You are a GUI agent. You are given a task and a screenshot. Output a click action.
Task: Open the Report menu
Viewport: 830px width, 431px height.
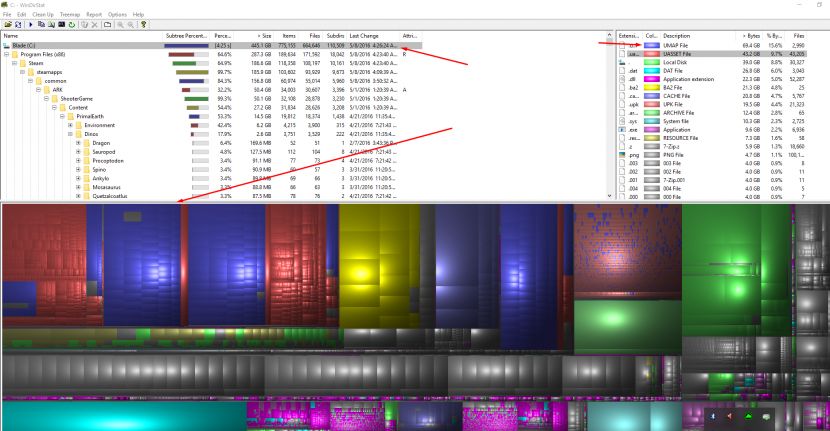(x=94, y=14)
